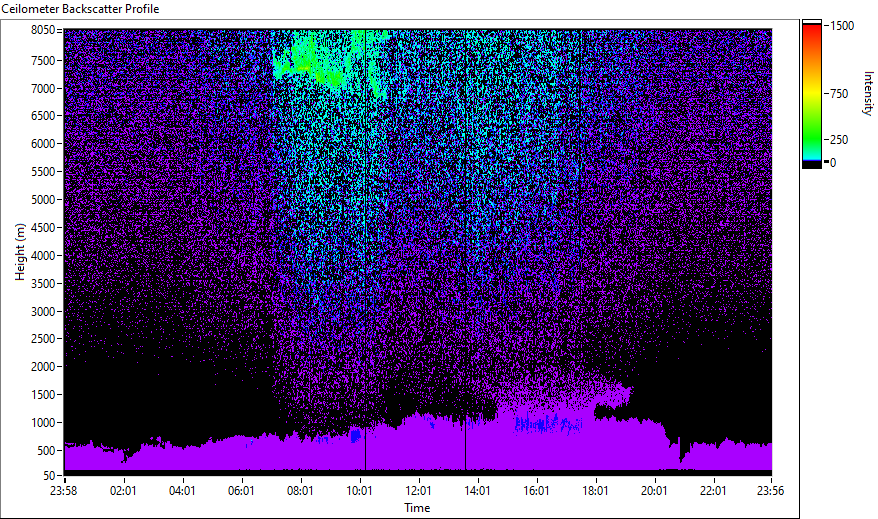Click the 23:56 time axis label
This screenshot has height=519, width=878.
coord(770,491)
